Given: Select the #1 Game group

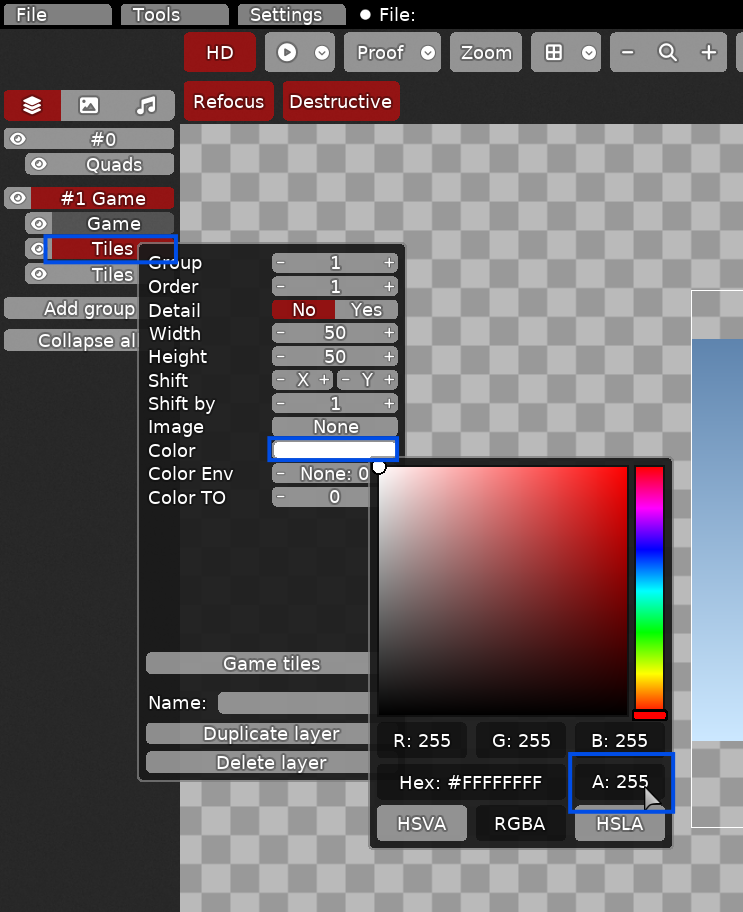Looking at the screenshot, I should point(103,198).
